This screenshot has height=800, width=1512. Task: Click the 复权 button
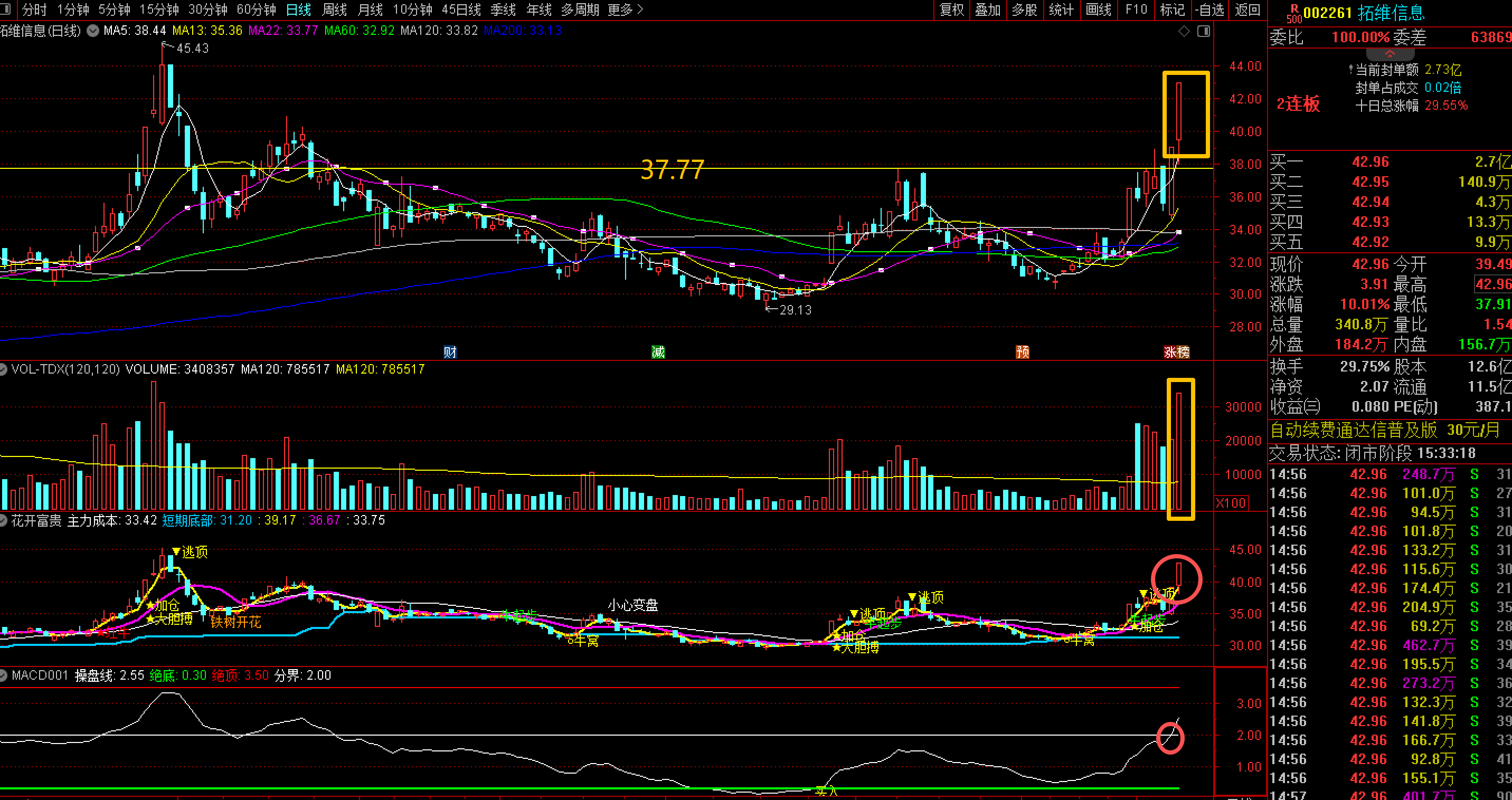tap(951, 9)
